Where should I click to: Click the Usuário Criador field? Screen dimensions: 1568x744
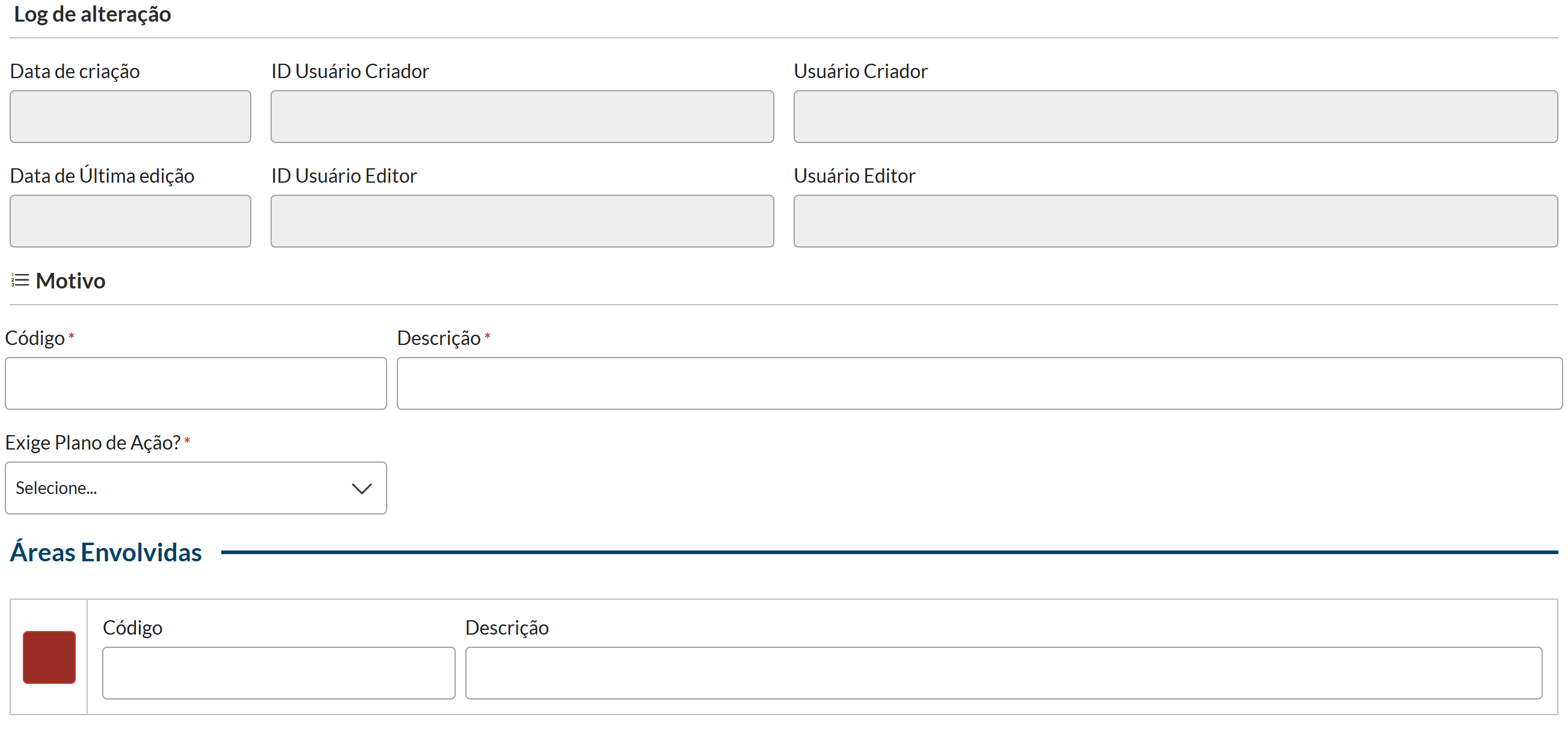(x=1175, y=117)
